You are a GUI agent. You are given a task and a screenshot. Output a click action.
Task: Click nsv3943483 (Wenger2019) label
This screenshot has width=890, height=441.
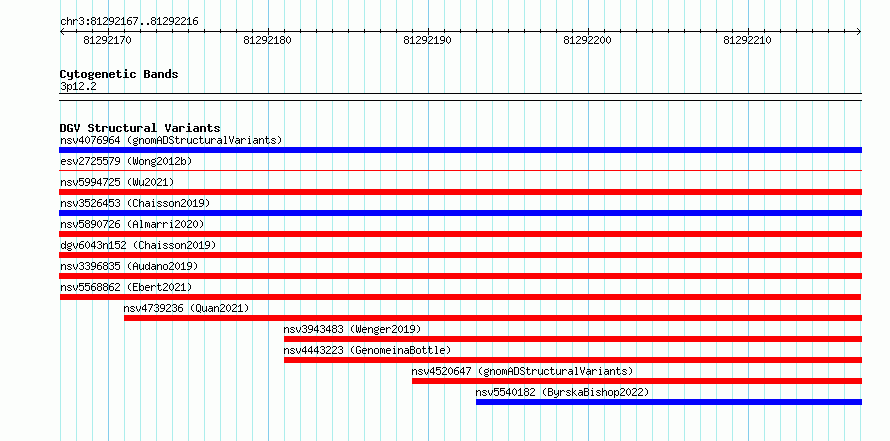pos(352,329)
